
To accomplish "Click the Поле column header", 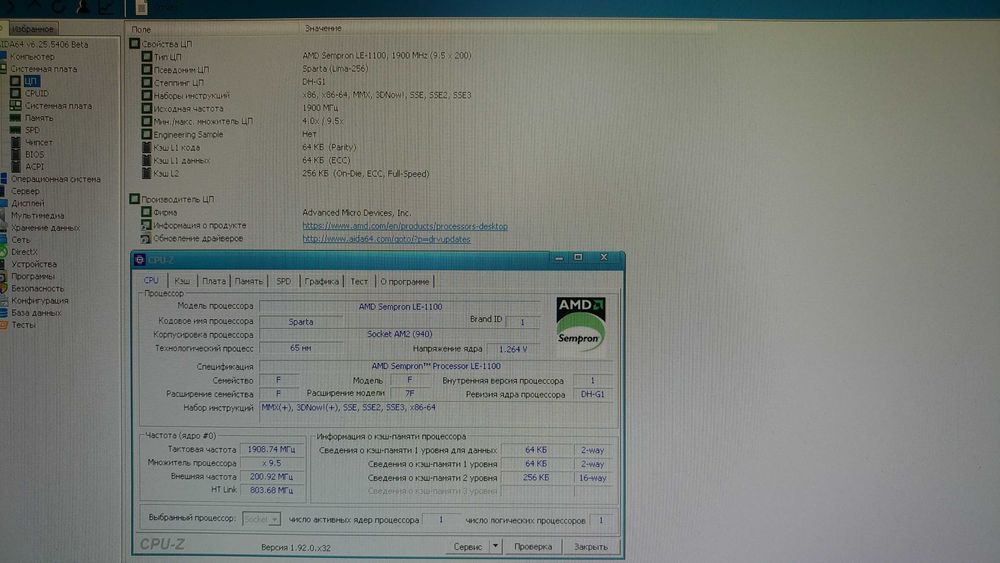I will 141,29.
